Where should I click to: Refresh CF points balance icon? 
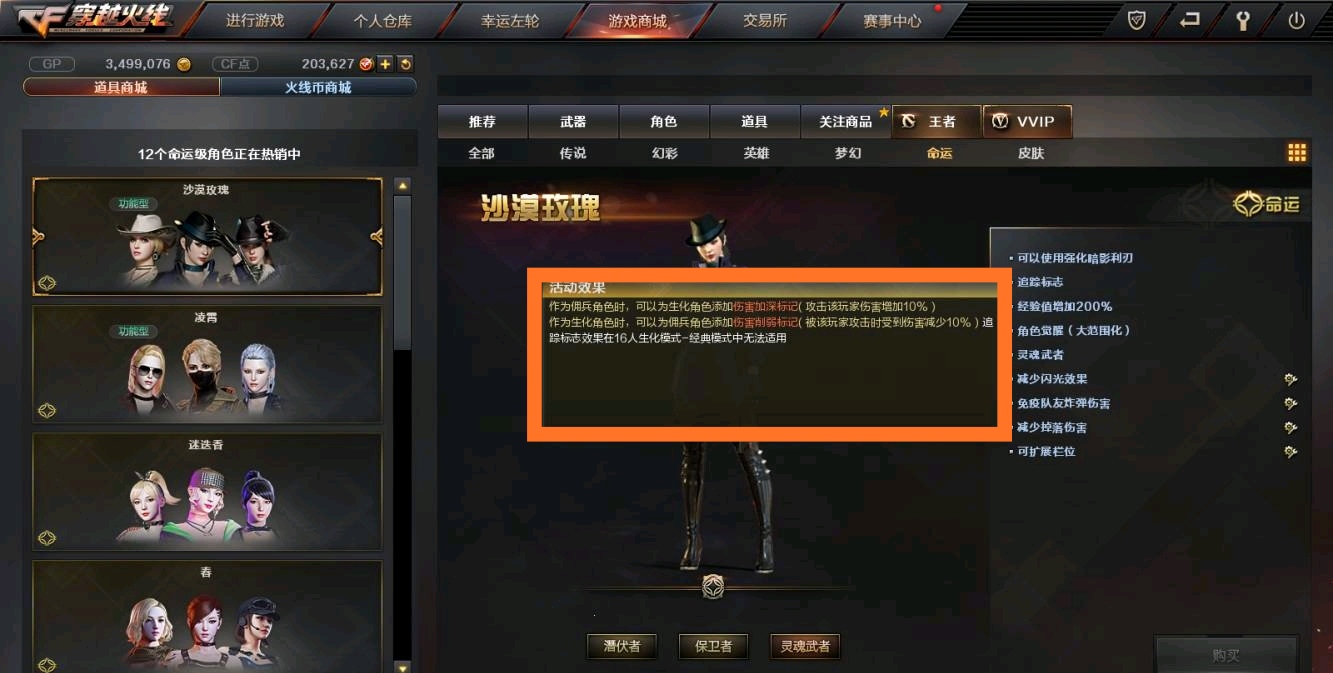click(405, 64)
